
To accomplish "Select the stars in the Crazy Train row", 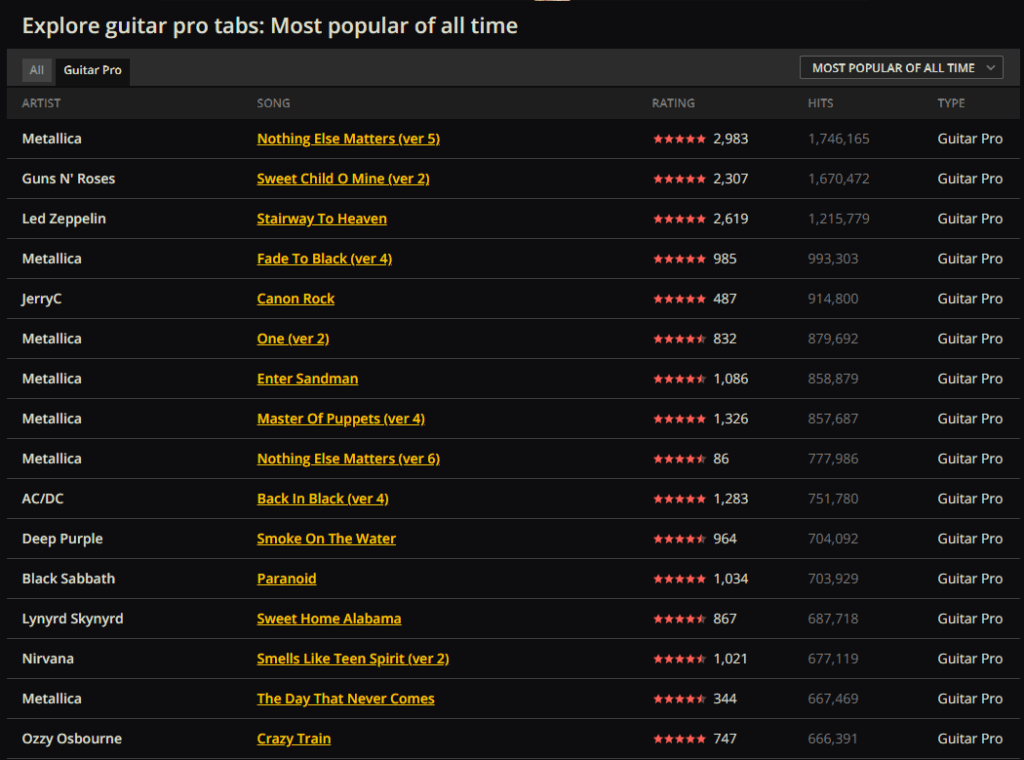I will click(679, 739).
